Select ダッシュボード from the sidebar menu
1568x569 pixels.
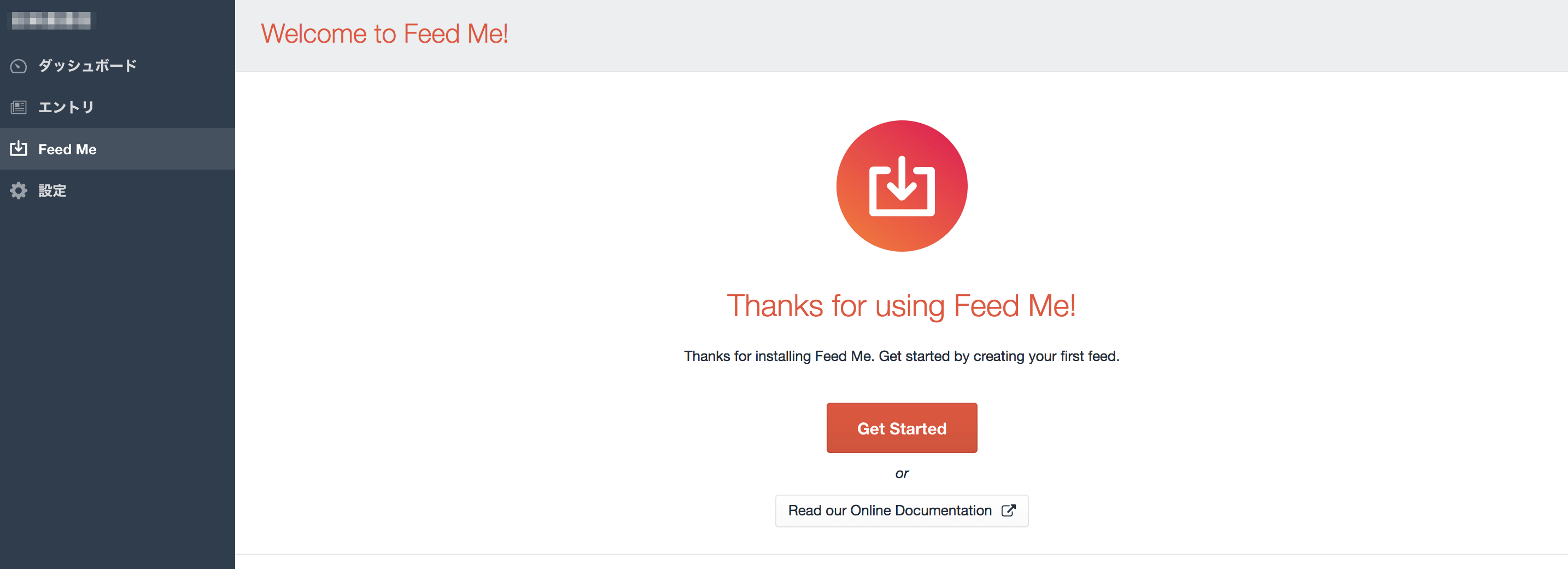87,66
